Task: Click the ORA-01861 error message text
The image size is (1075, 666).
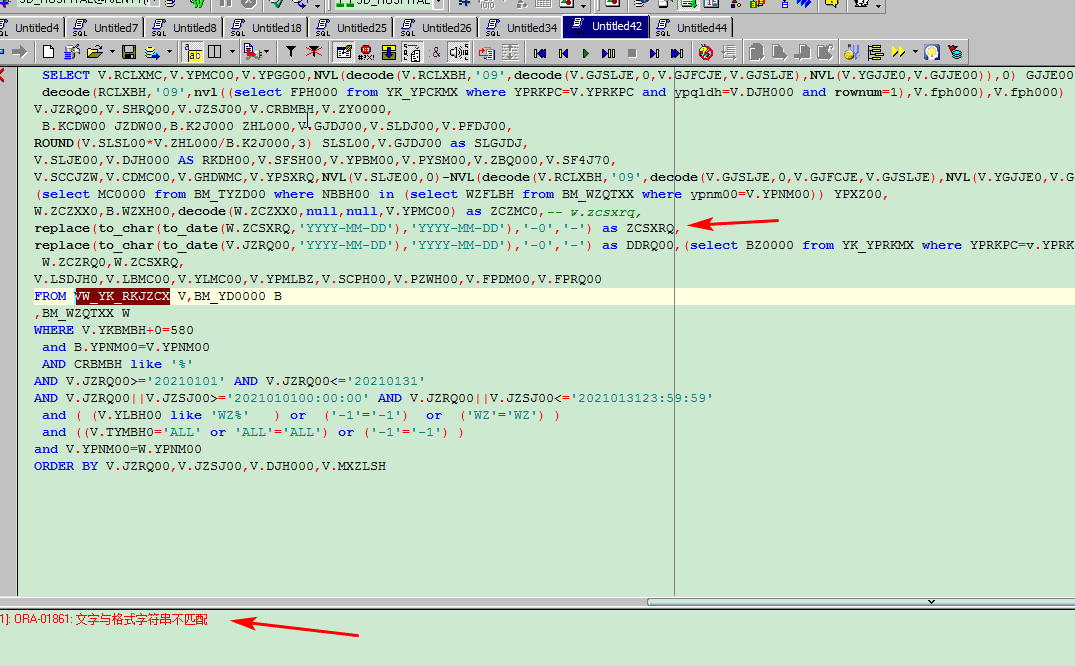Action: pos(103,619)
